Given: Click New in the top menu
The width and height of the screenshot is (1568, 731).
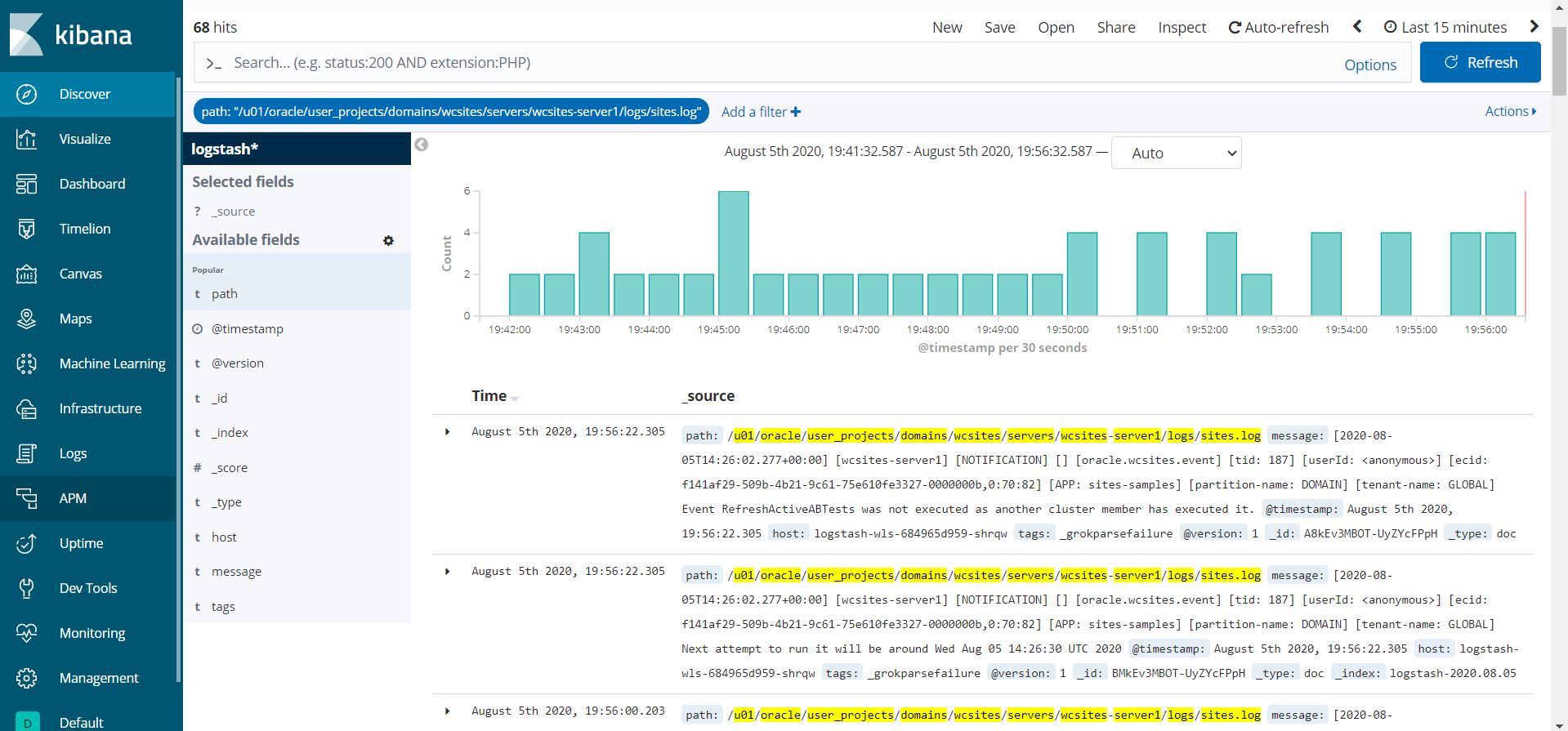Looking at the screenshot, I should pyautogui.click(x=947, y=27).
